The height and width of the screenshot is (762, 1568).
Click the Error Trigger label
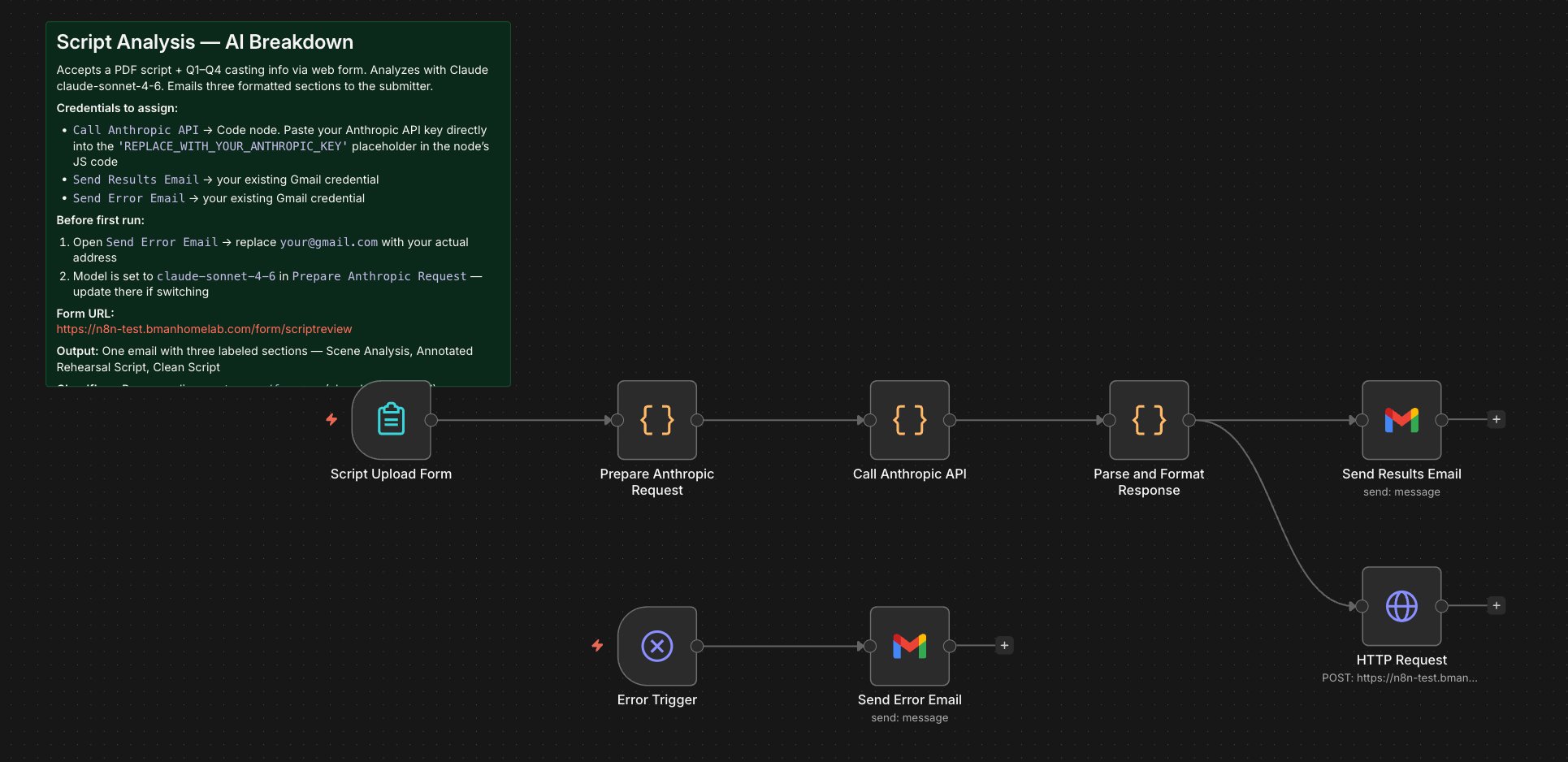tap(657, 699)
